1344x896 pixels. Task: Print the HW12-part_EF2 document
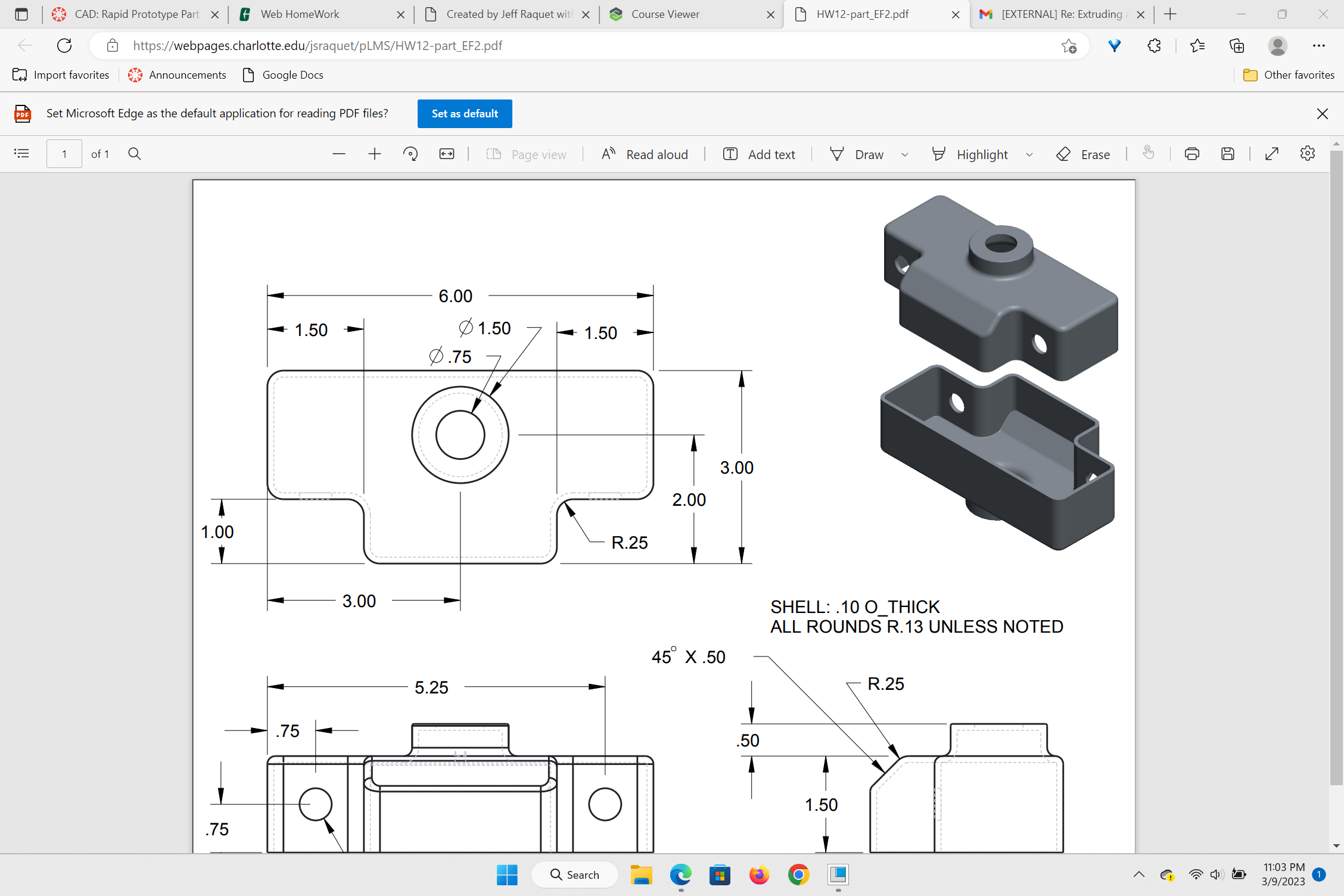[x=1191, y=154]
